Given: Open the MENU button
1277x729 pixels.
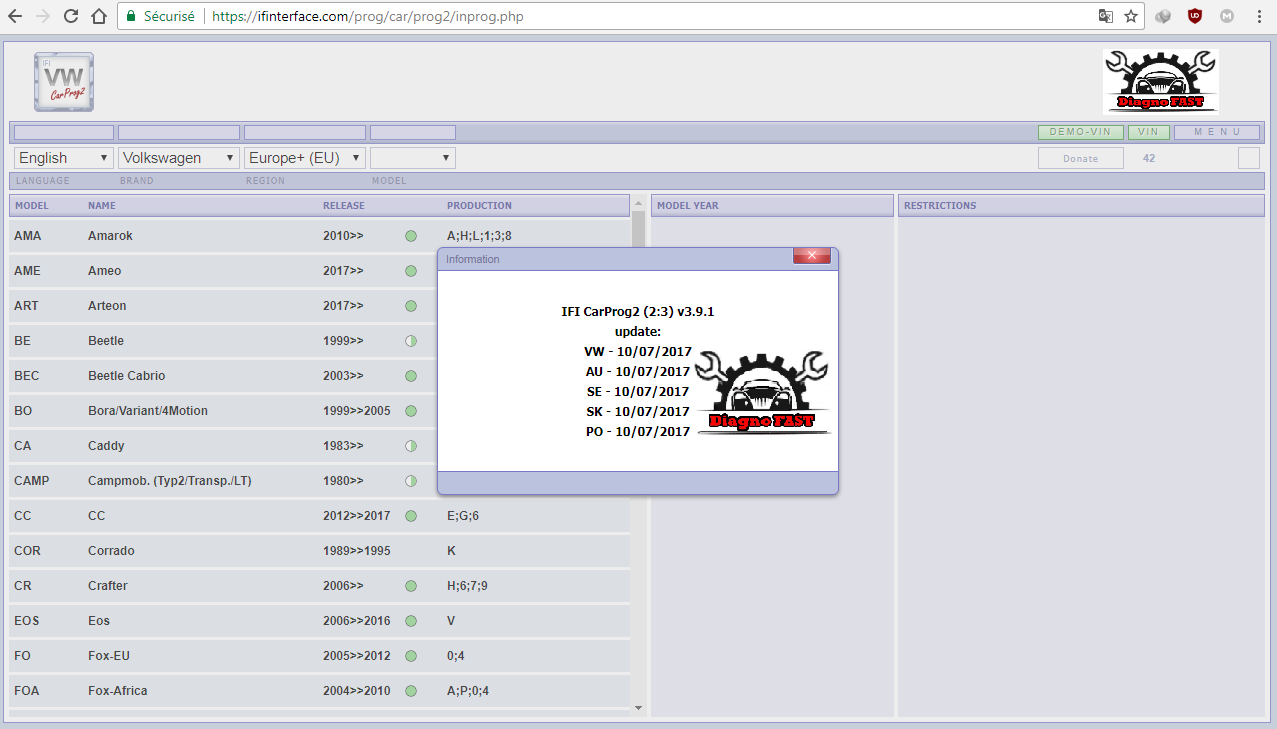Looking at the screenshot, I should [x=1217, y=132].
